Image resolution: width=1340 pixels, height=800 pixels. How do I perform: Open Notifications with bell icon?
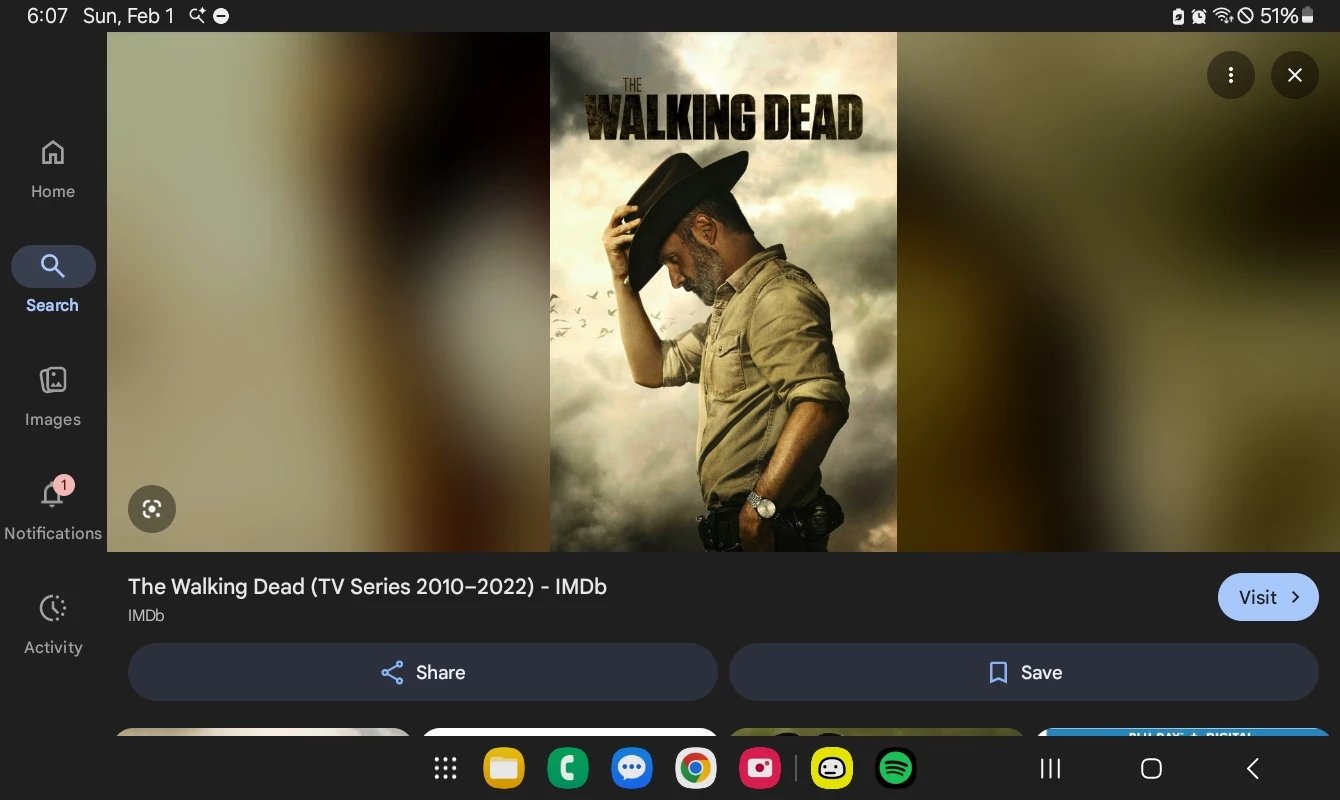pos(53,509)
